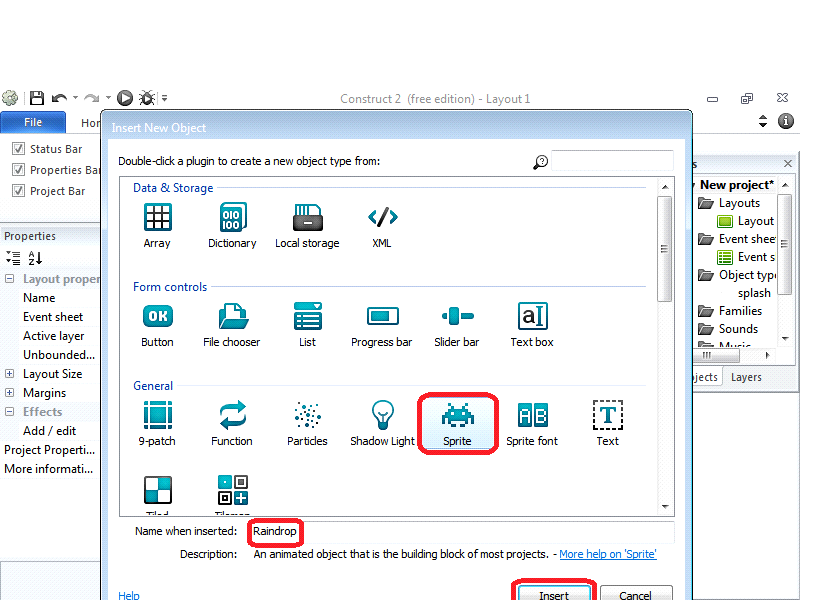This screenshot has height=600, width=819.
Task: Click the Name when inserted field
Action: [462, 532]
